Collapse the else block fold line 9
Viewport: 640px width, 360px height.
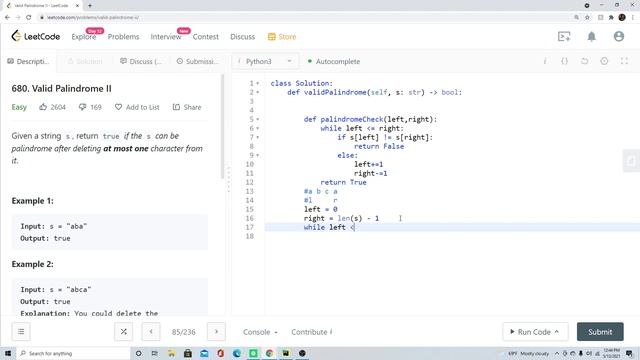point(258,155)
